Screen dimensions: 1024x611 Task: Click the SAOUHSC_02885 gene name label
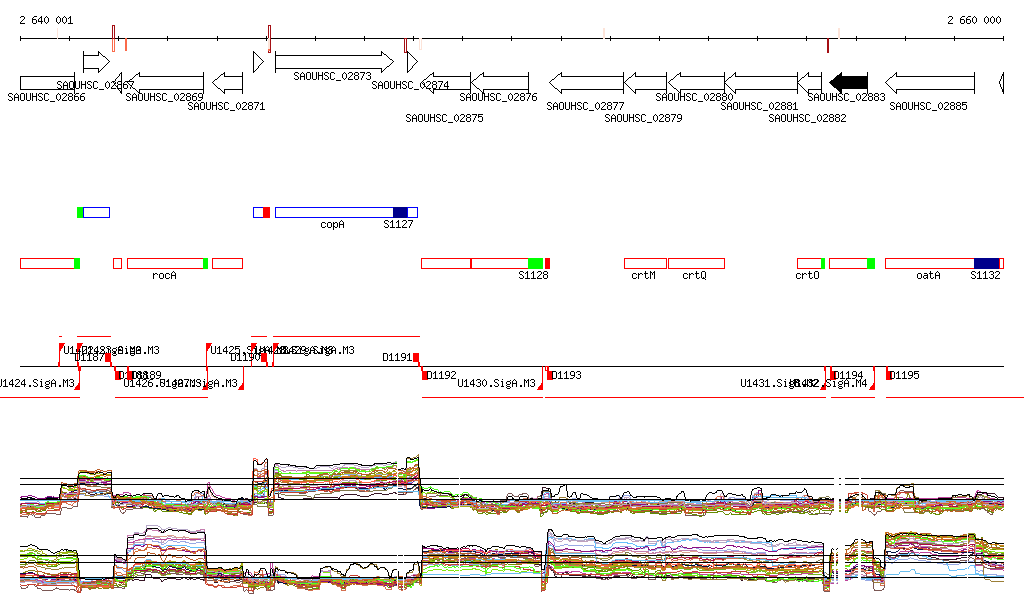click(928, 106)
